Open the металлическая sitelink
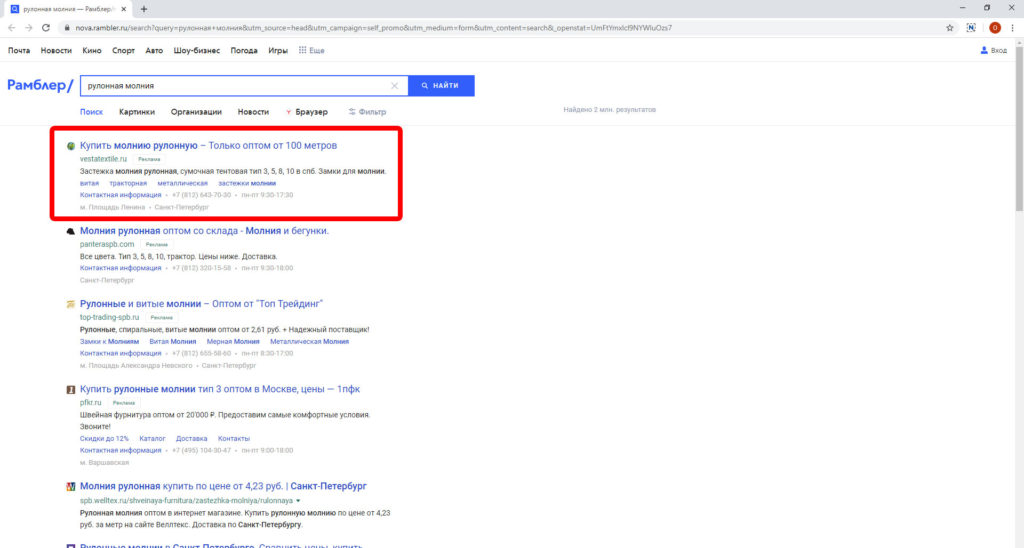 click(182, 184)
